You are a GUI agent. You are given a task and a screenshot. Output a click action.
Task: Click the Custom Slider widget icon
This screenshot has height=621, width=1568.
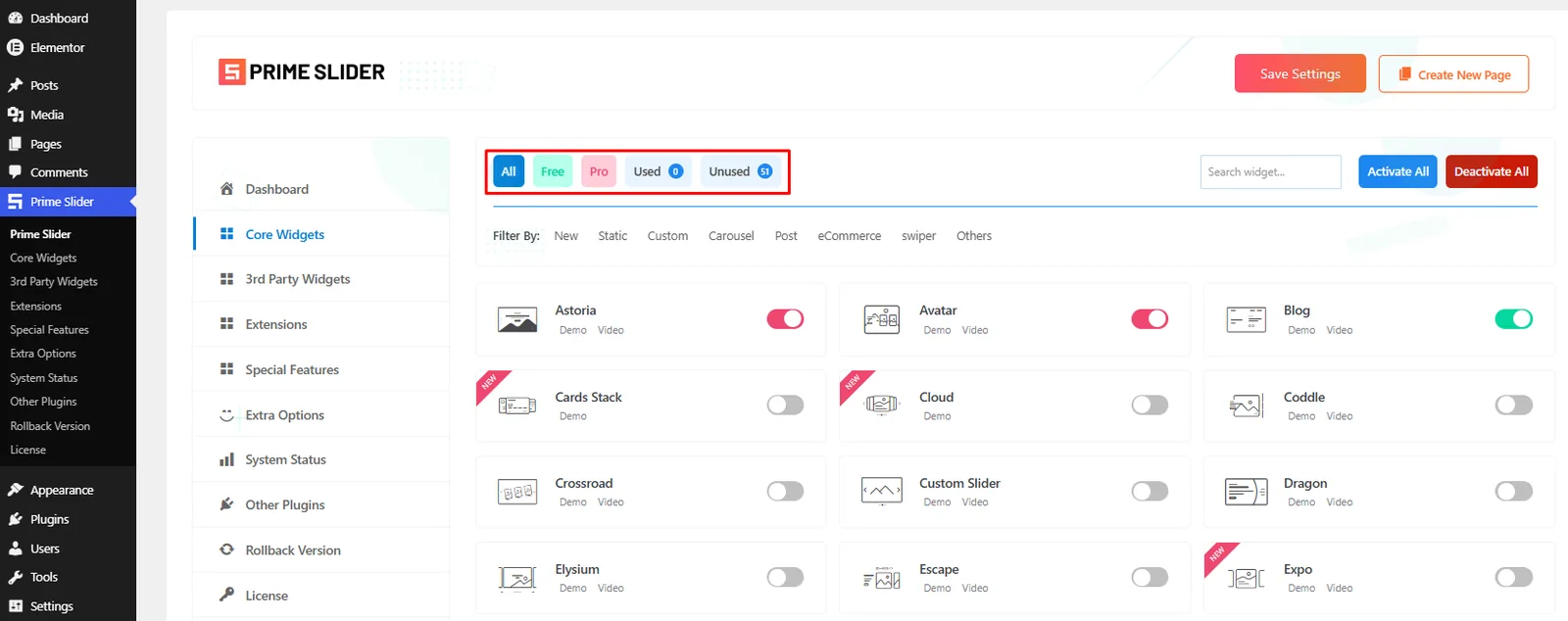(881, 491)
